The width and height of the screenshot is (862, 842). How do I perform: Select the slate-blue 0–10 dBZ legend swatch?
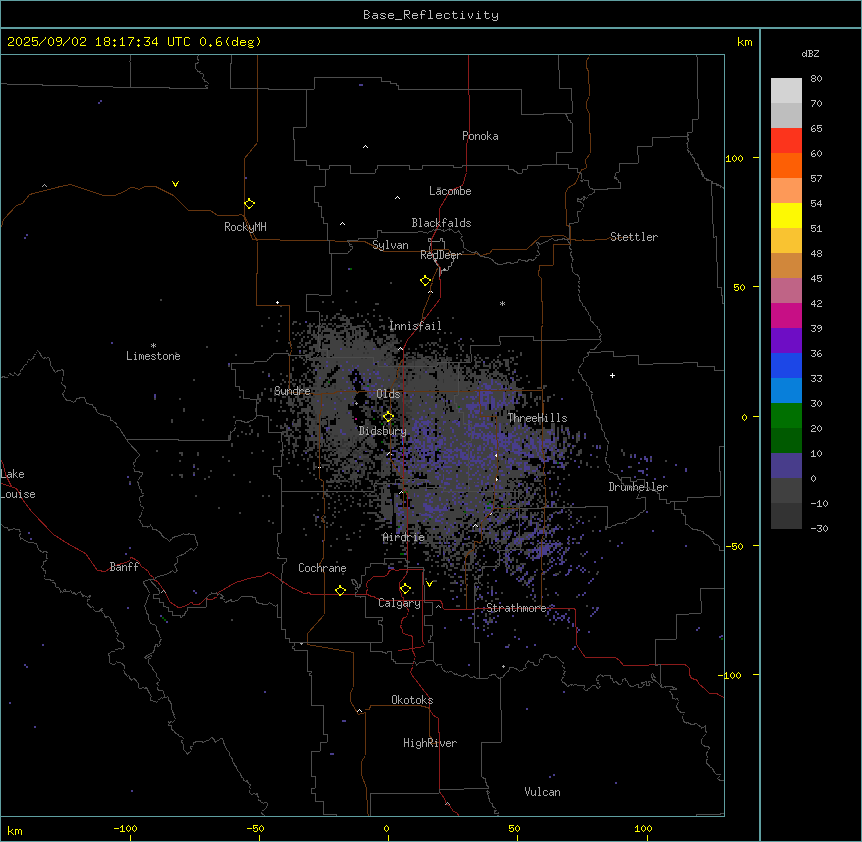[x=786, y=466]
